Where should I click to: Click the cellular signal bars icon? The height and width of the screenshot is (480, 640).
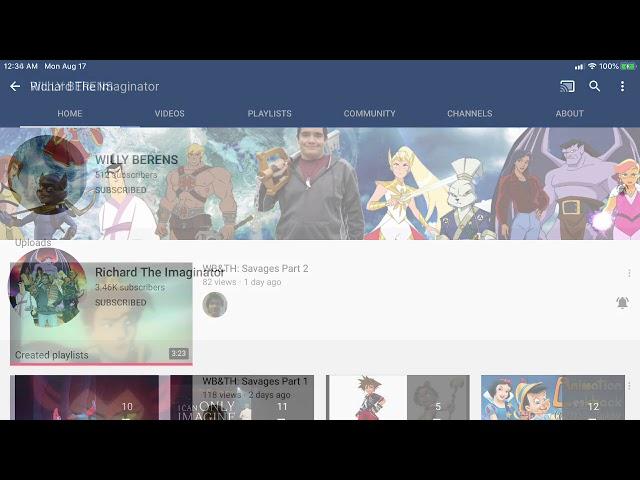pyautogui.click(x=579, y=67)
